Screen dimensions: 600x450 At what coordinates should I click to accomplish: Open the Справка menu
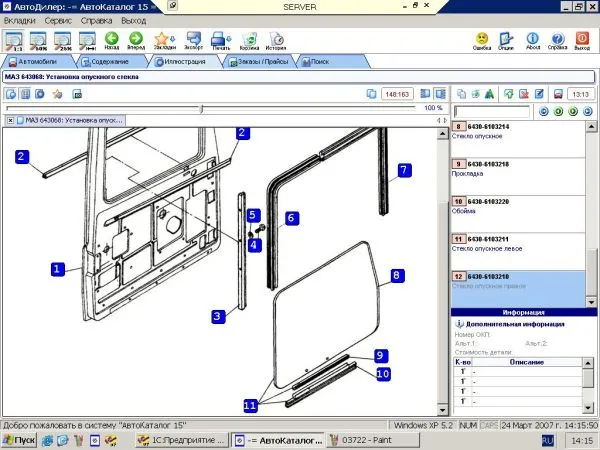click(96, 21)
